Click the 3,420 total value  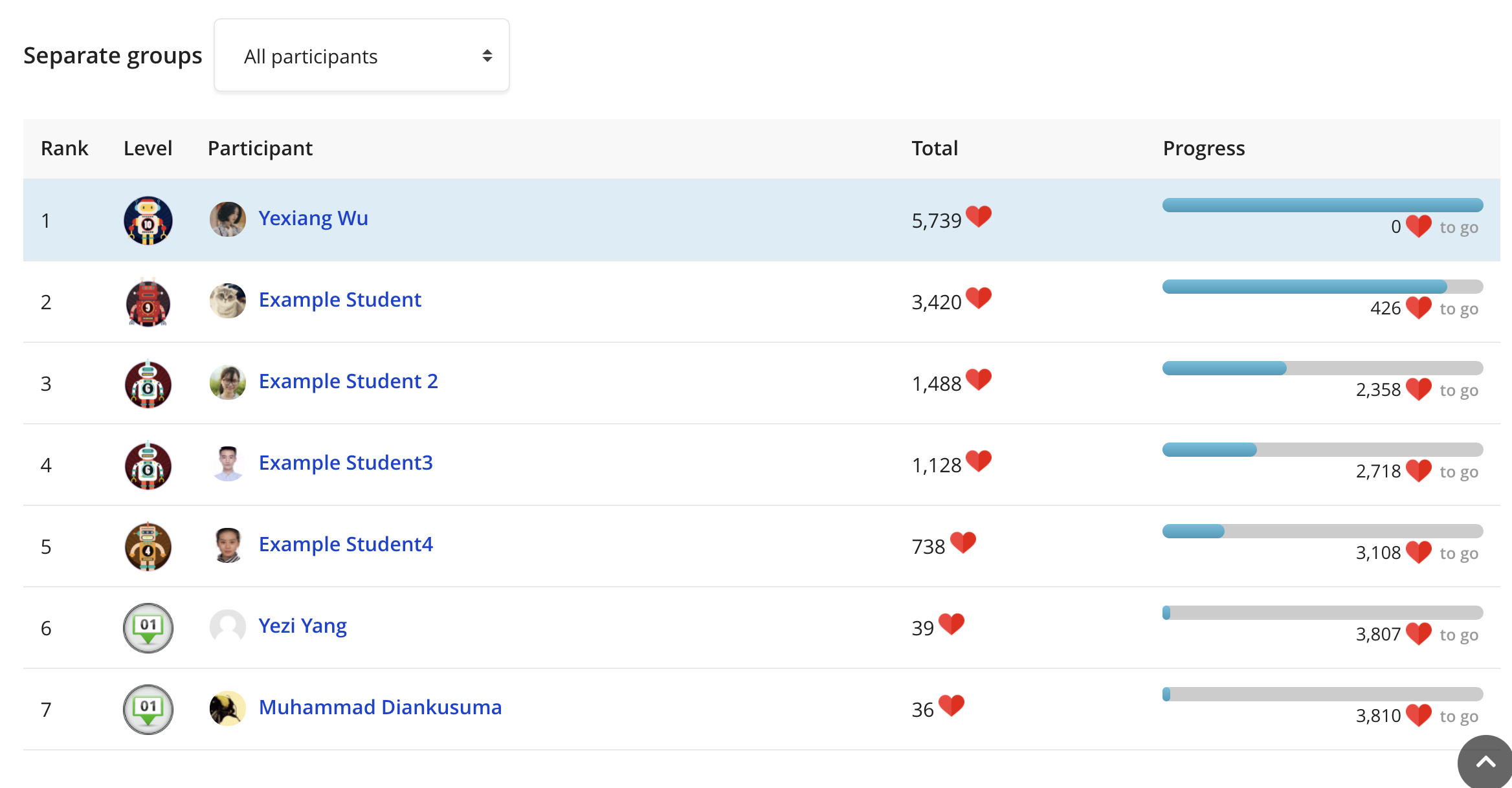937,302
